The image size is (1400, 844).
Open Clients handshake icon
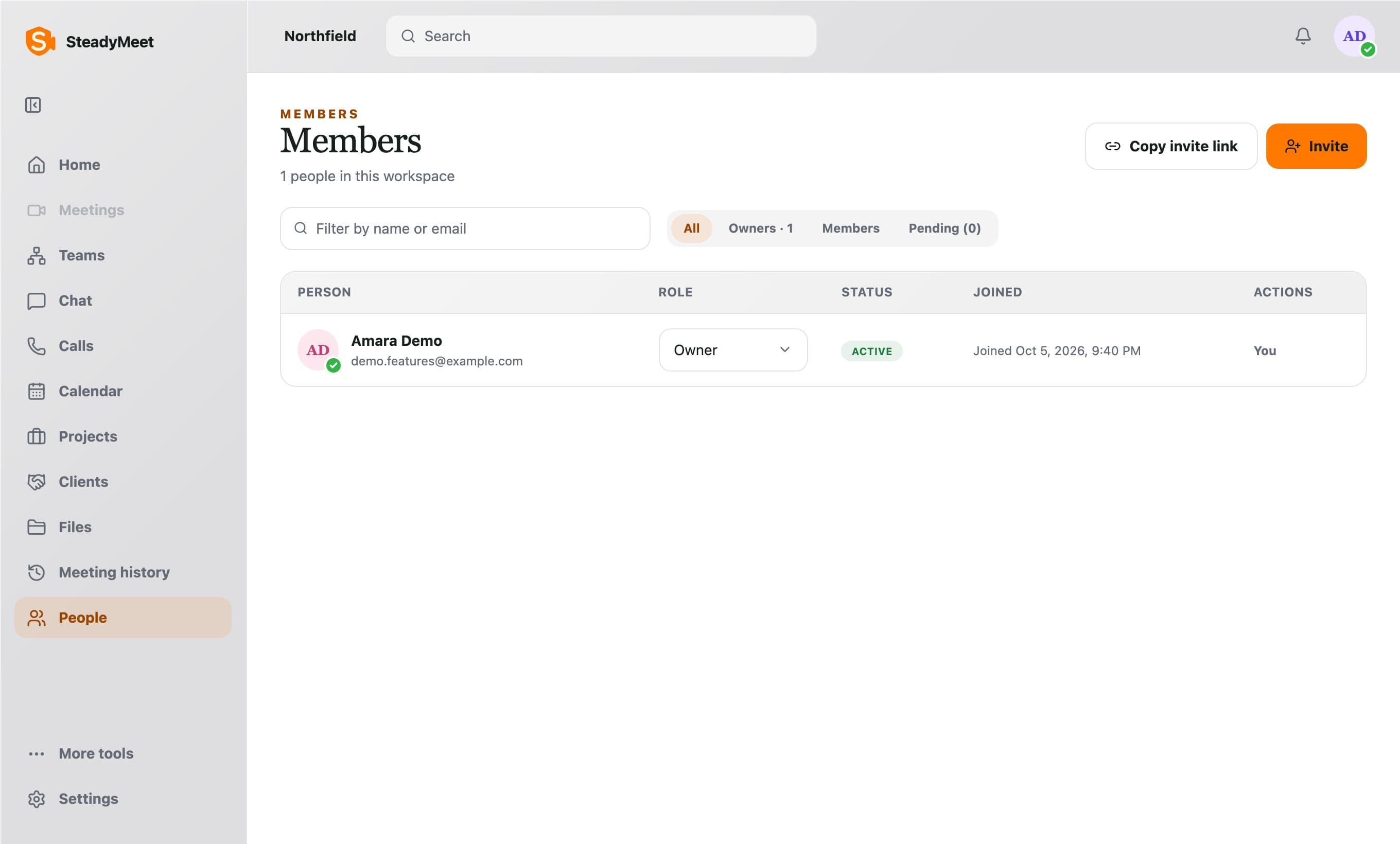click(x=37, y=482)
